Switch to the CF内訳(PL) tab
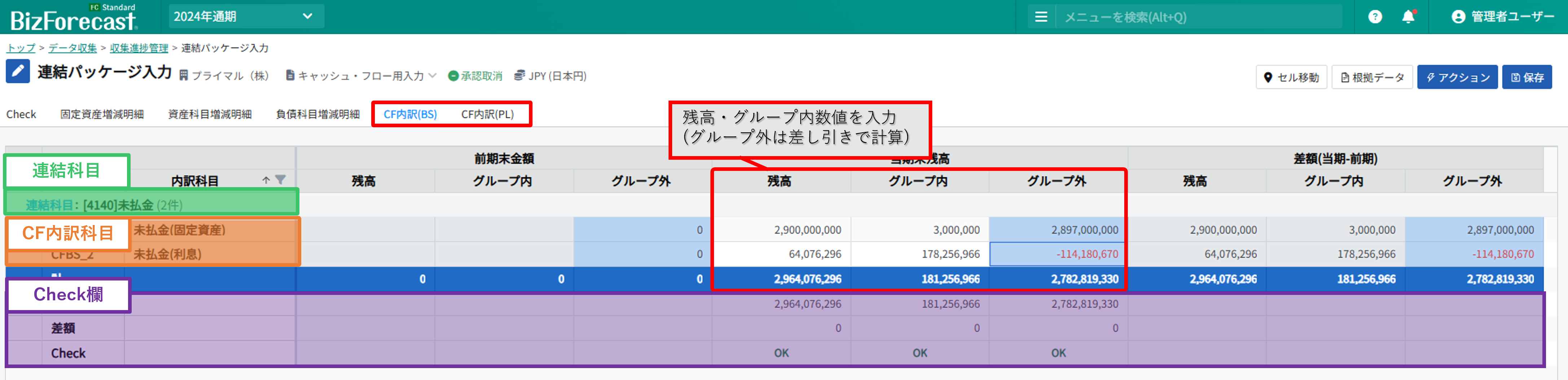The height and width of the screenshot is (380, 1568). coord(487,114)
